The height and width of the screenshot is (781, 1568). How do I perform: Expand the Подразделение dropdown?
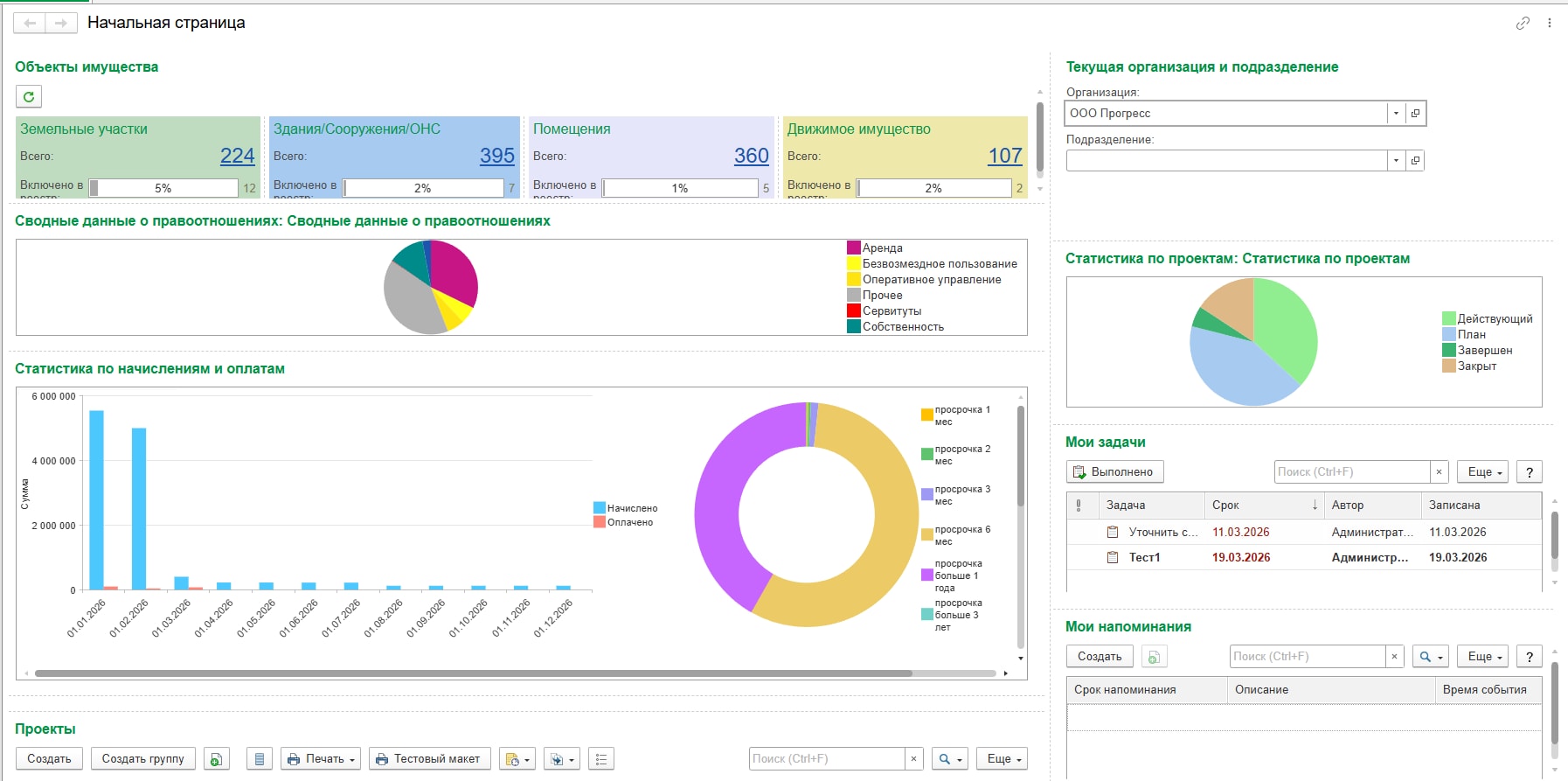point(1396,160)
